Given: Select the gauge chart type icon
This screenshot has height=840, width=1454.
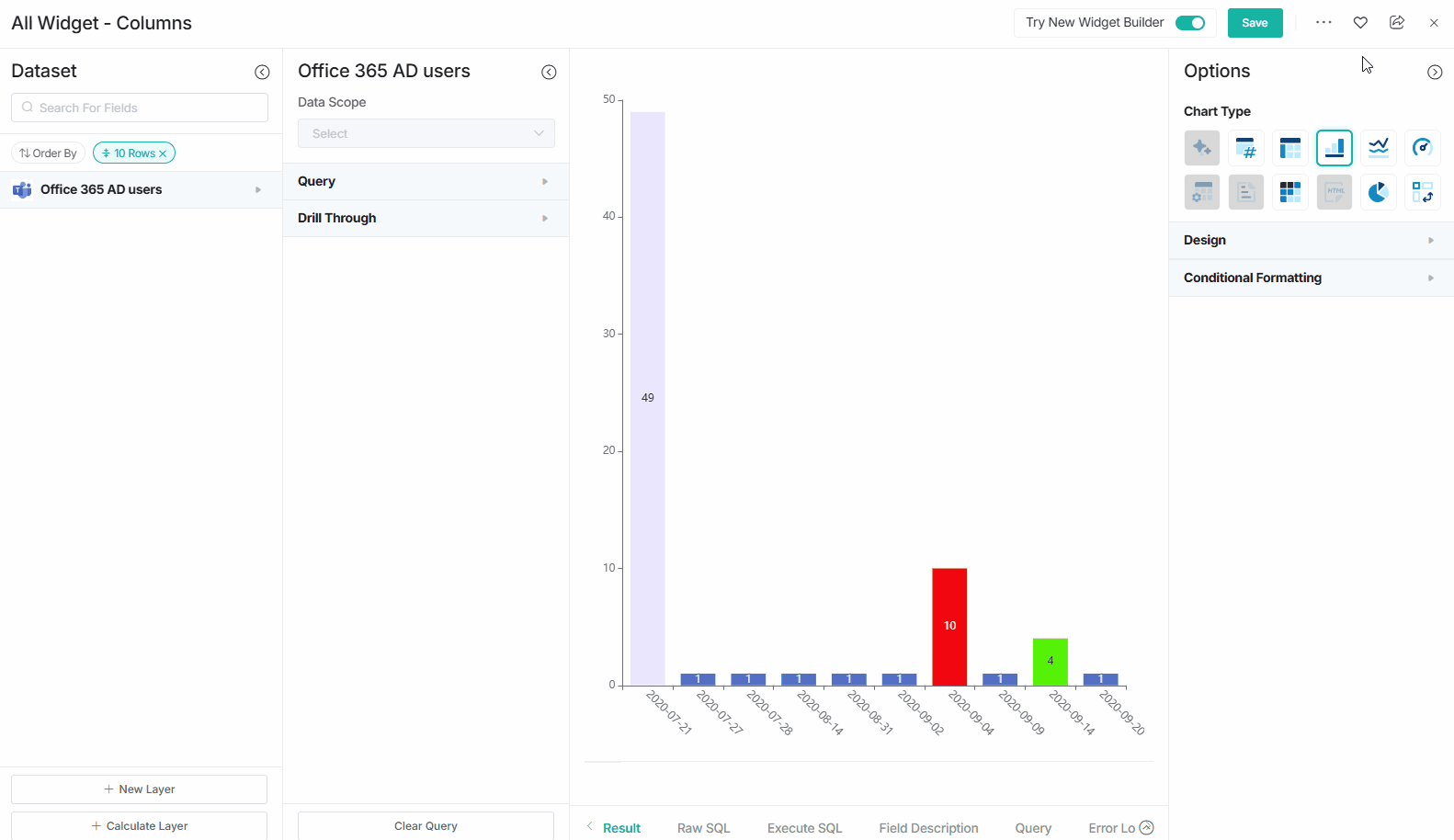Looking at the screenshot, I should point(1422,148).
